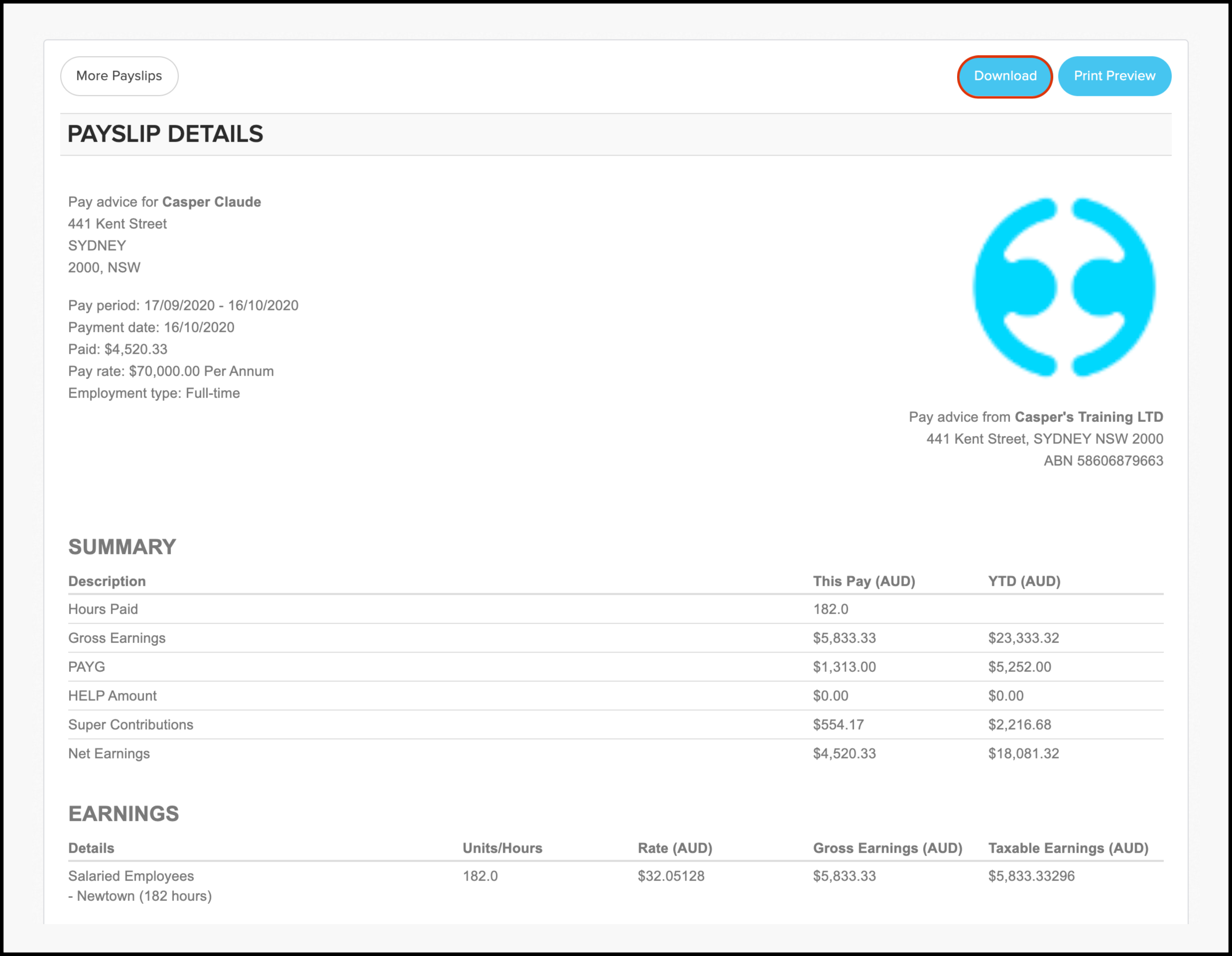1232x956 pixels.
Task: Select the Super Contributions row
Action: (130, 724)
